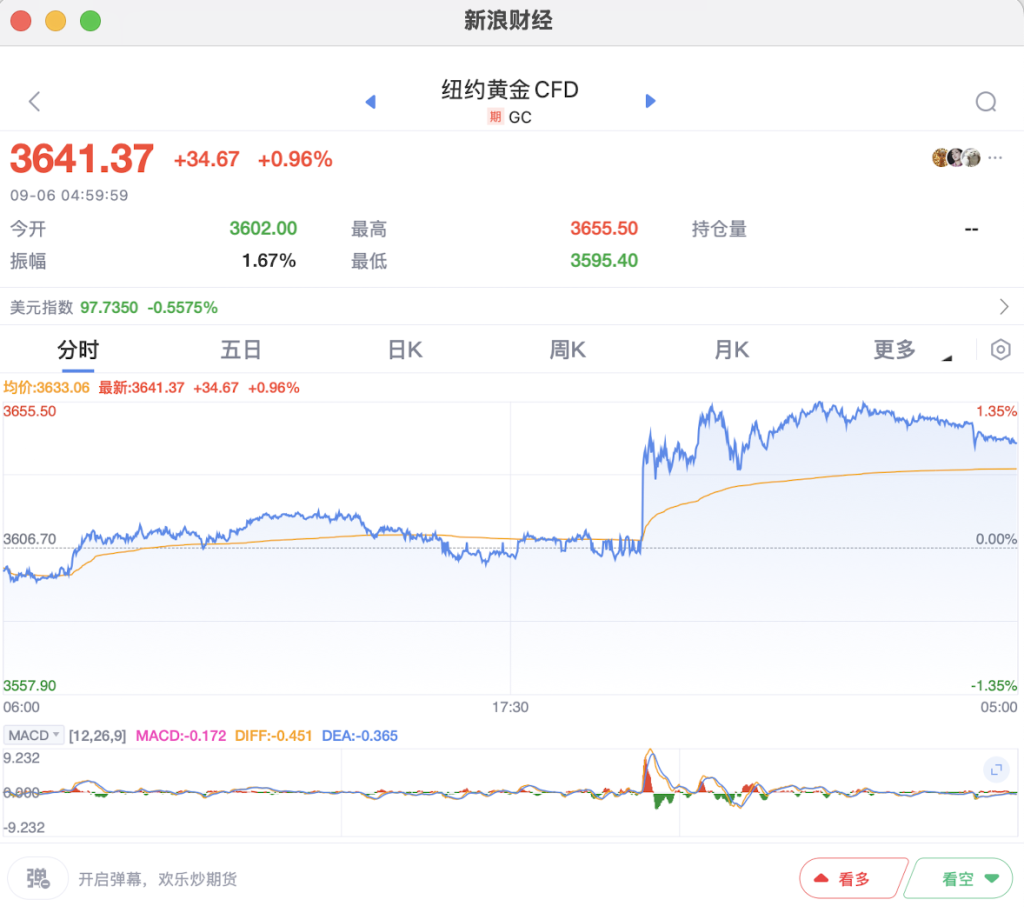Image resolution: width=1024 pixels, height=913 pixels.
Task: Click the [12,26,9] MACD parameters
Action: point(97,735)
